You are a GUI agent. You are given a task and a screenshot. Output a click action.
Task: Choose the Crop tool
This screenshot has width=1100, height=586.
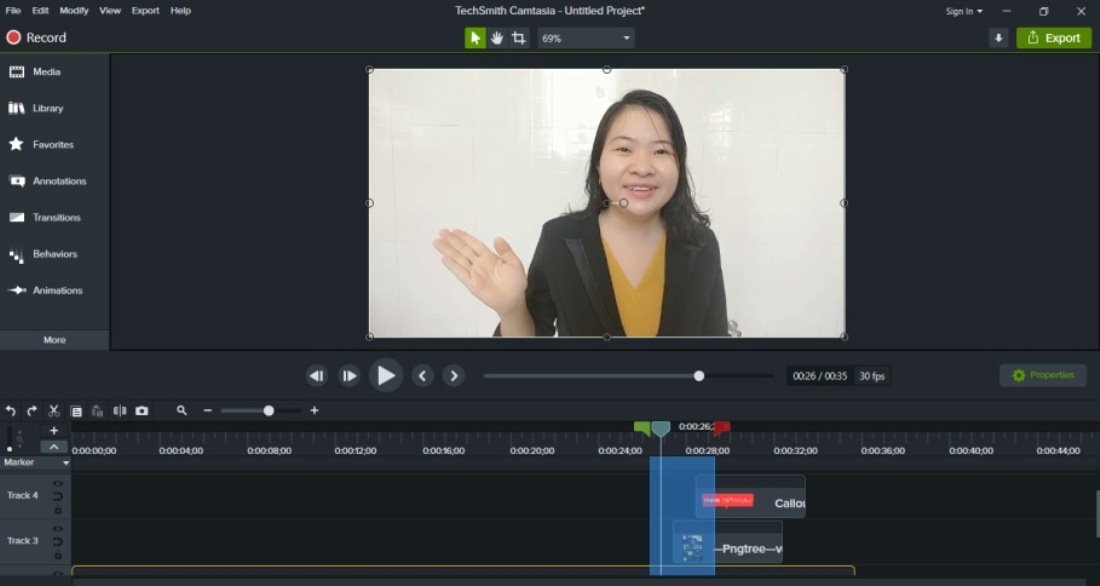point(518,38)
